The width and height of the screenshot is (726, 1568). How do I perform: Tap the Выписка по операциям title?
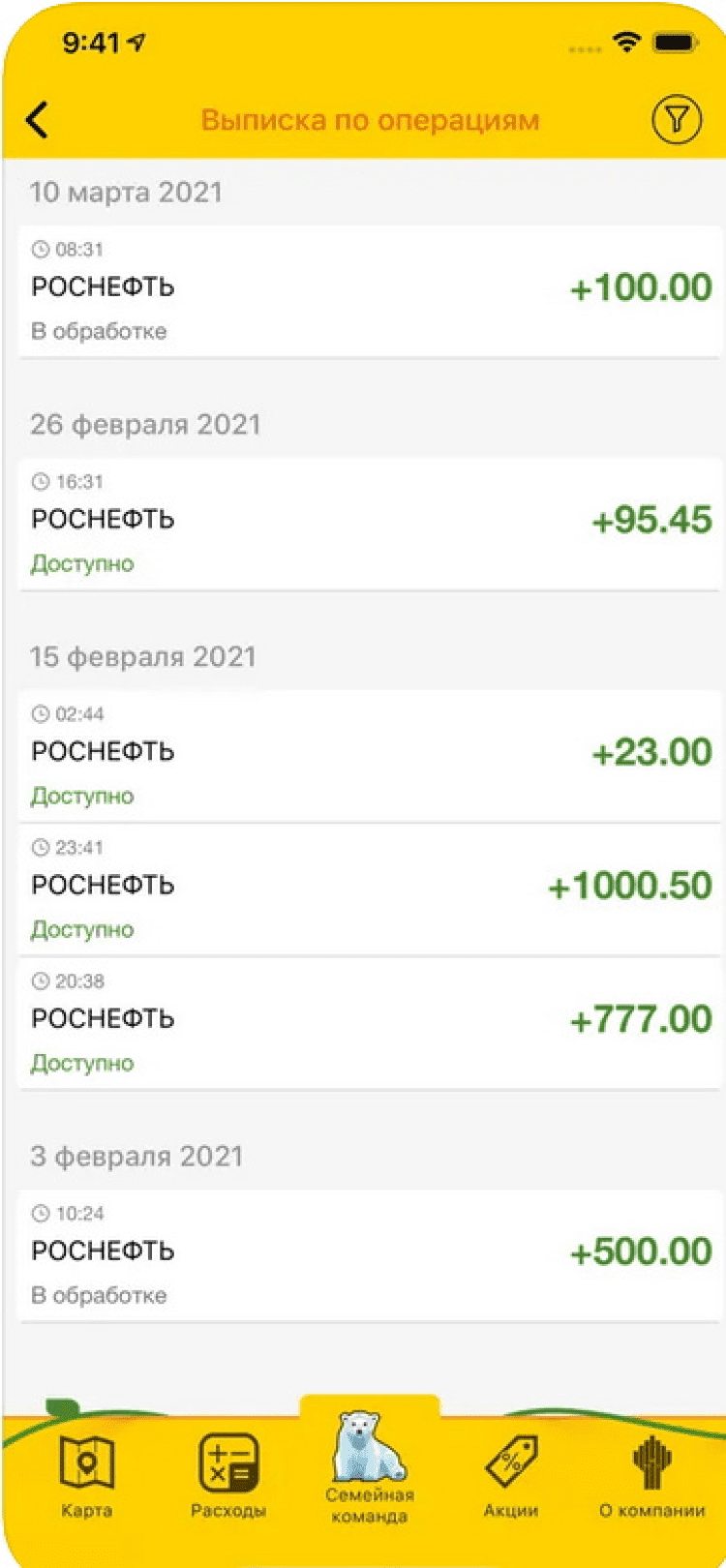tap(370, 120)
